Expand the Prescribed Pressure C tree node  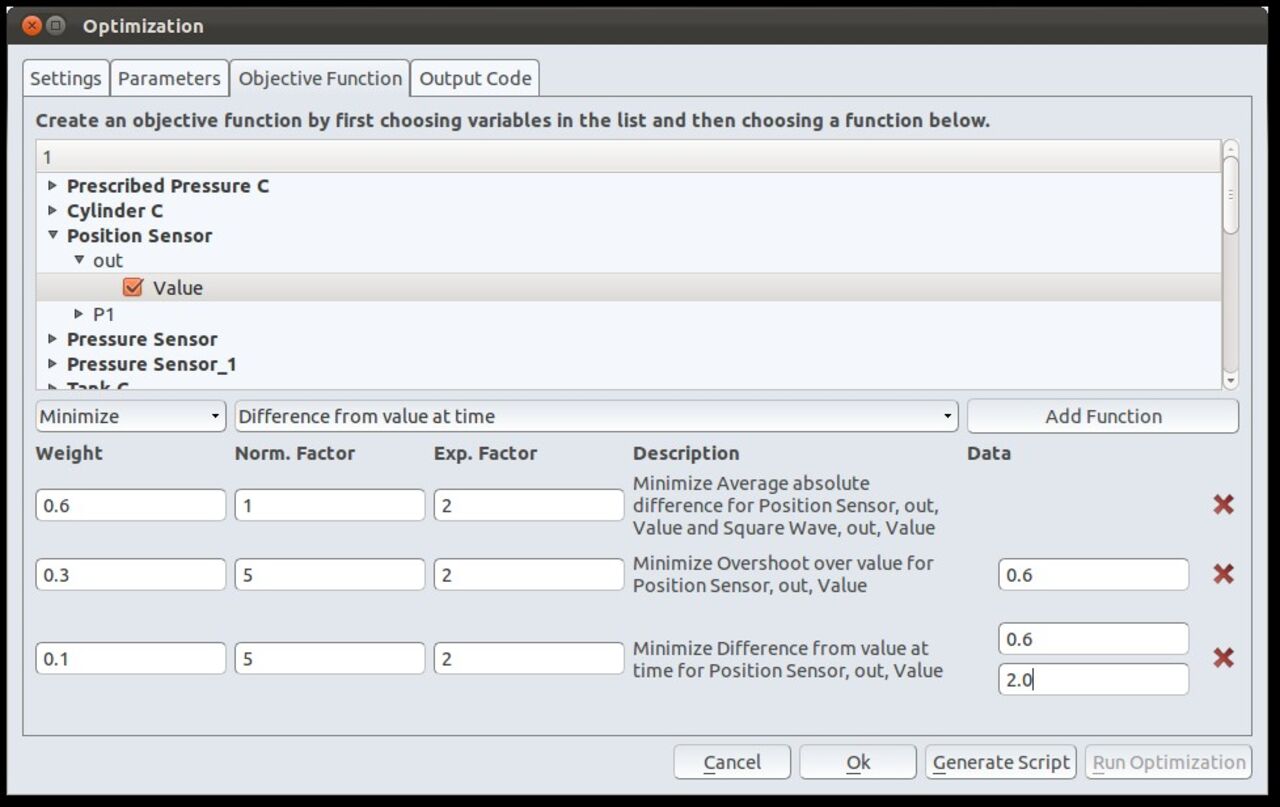tap(52, 186)
